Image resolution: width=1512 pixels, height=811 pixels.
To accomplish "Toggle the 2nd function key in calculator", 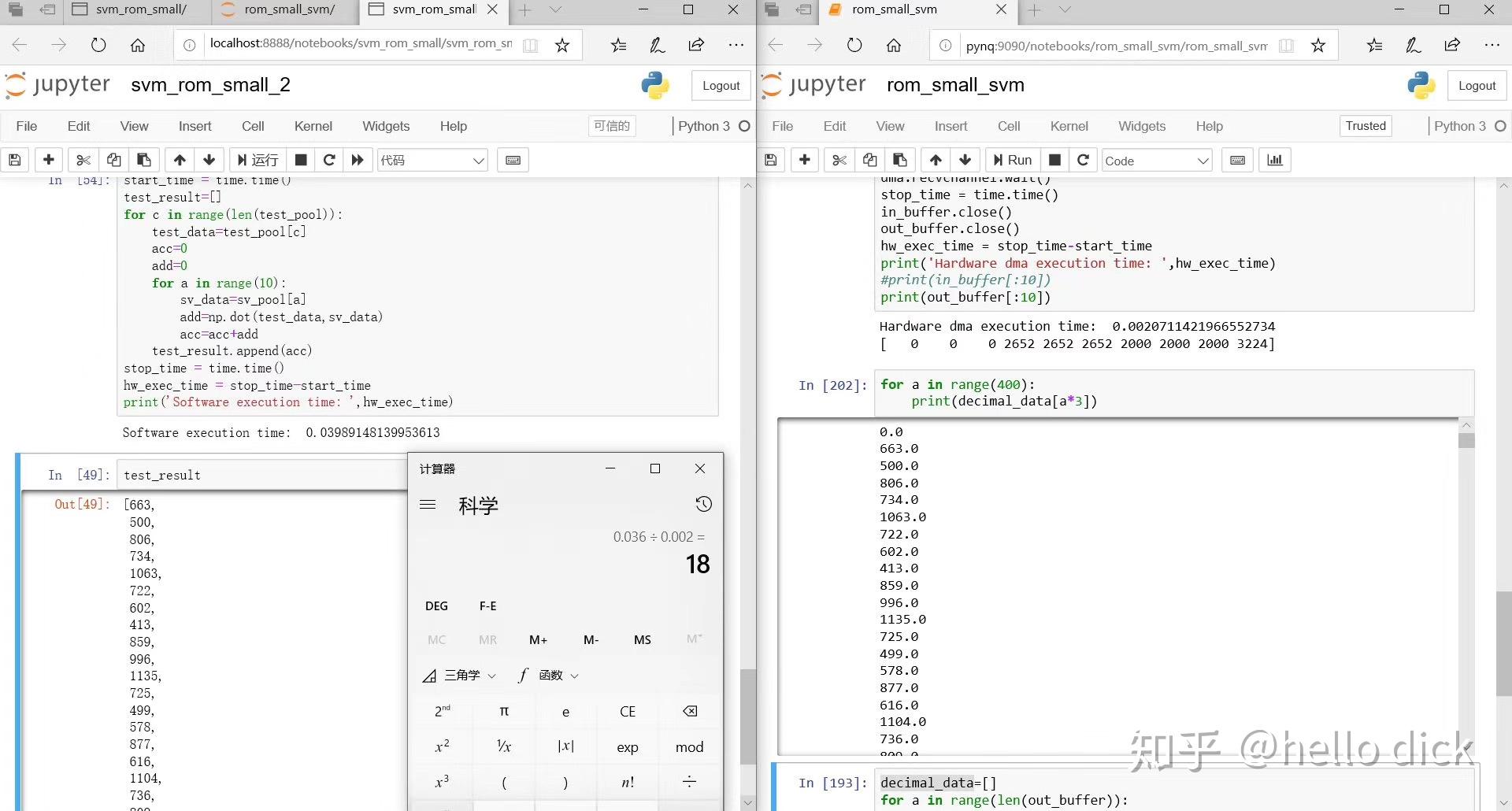I will pos(443,712).
